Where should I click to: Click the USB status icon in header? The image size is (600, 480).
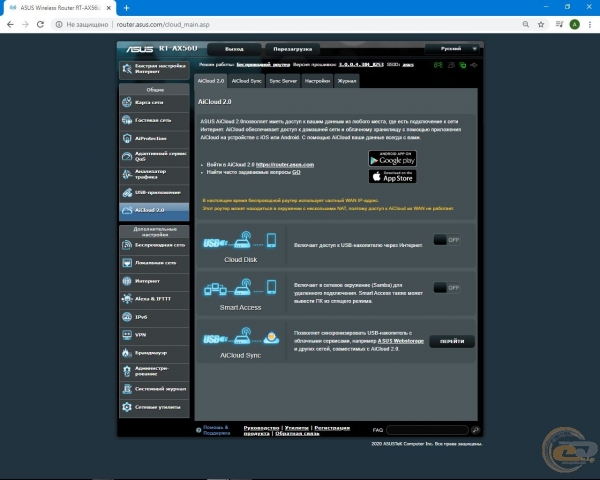474,65
